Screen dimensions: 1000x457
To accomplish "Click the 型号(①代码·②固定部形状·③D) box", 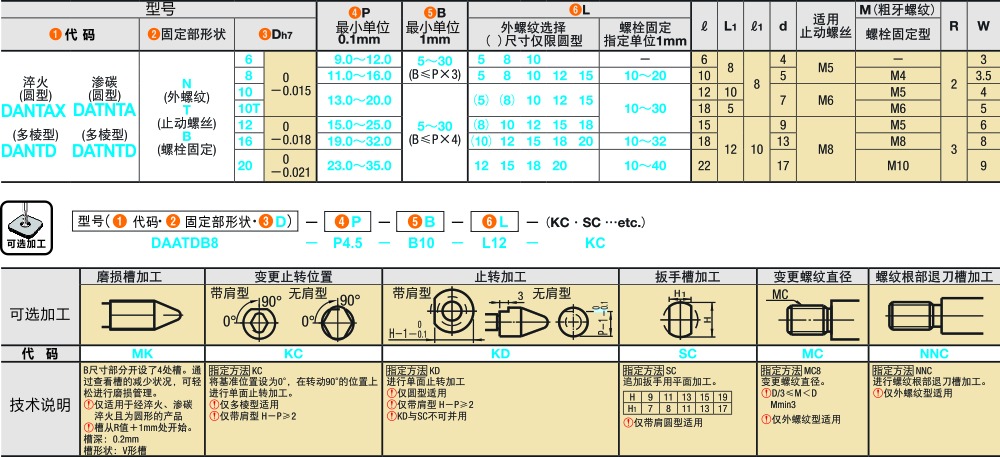I will (x=185, y=222).
